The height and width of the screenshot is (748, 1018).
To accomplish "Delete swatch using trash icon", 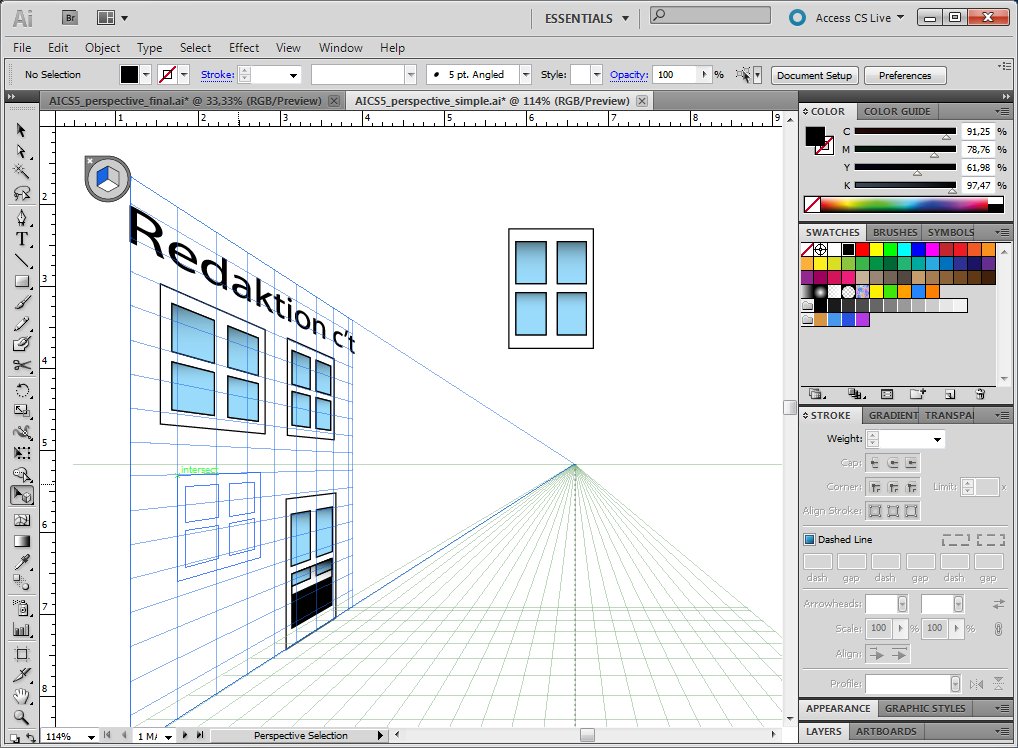I will pyautogui.click(x=979, y=394).
